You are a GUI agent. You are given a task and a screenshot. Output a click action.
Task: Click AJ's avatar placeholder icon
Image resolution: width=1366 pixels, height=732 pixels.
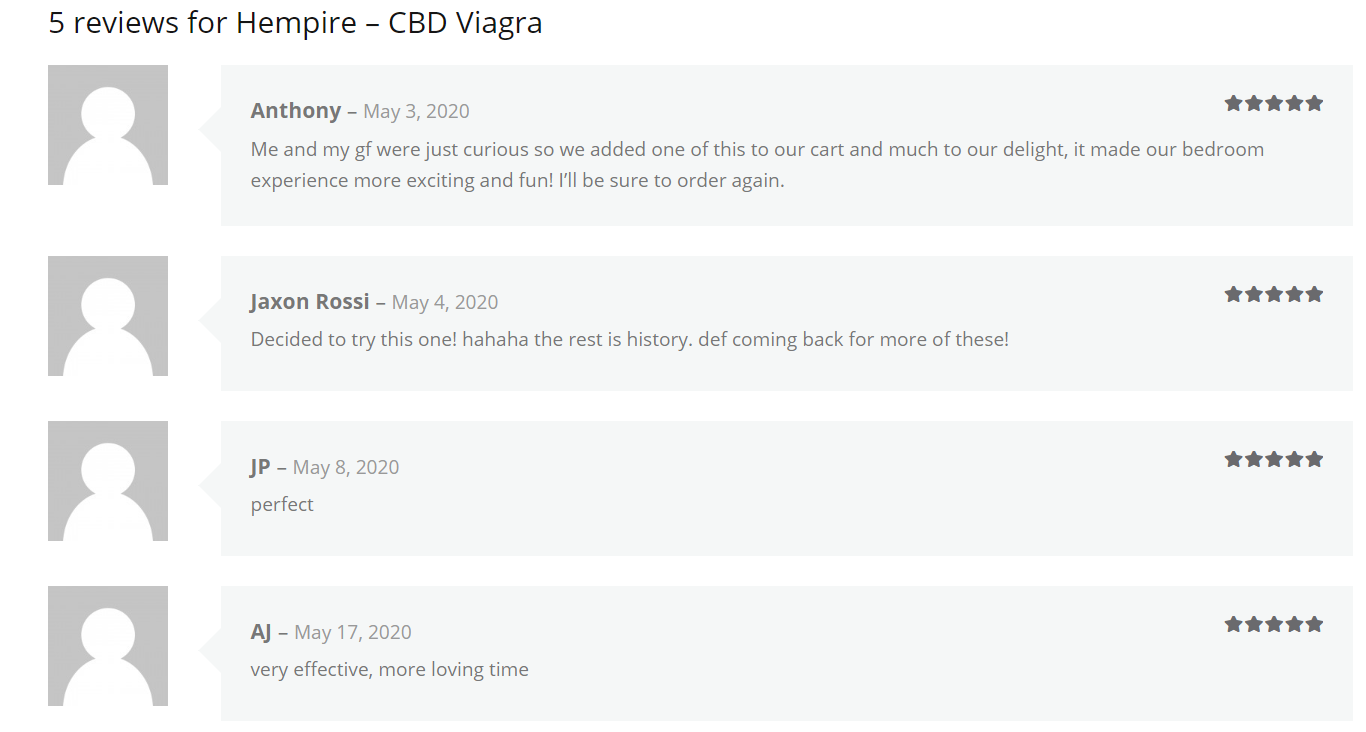pos(108,646)
